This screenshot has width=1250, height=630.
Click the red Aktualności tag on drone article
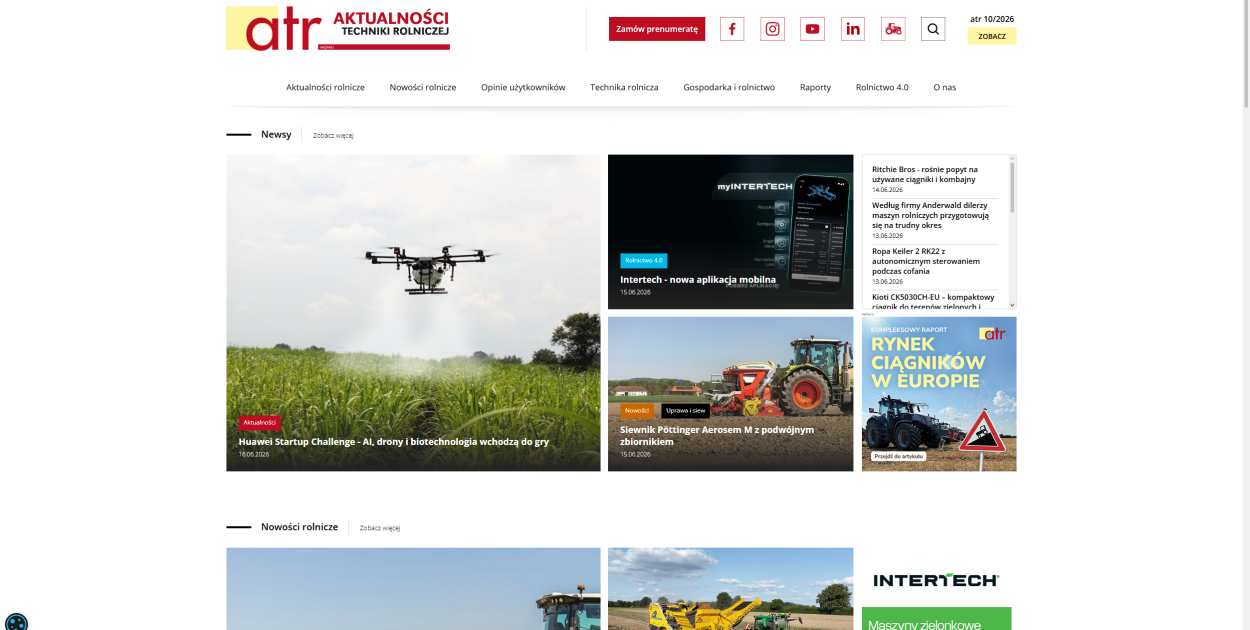(x=260, y=422)
